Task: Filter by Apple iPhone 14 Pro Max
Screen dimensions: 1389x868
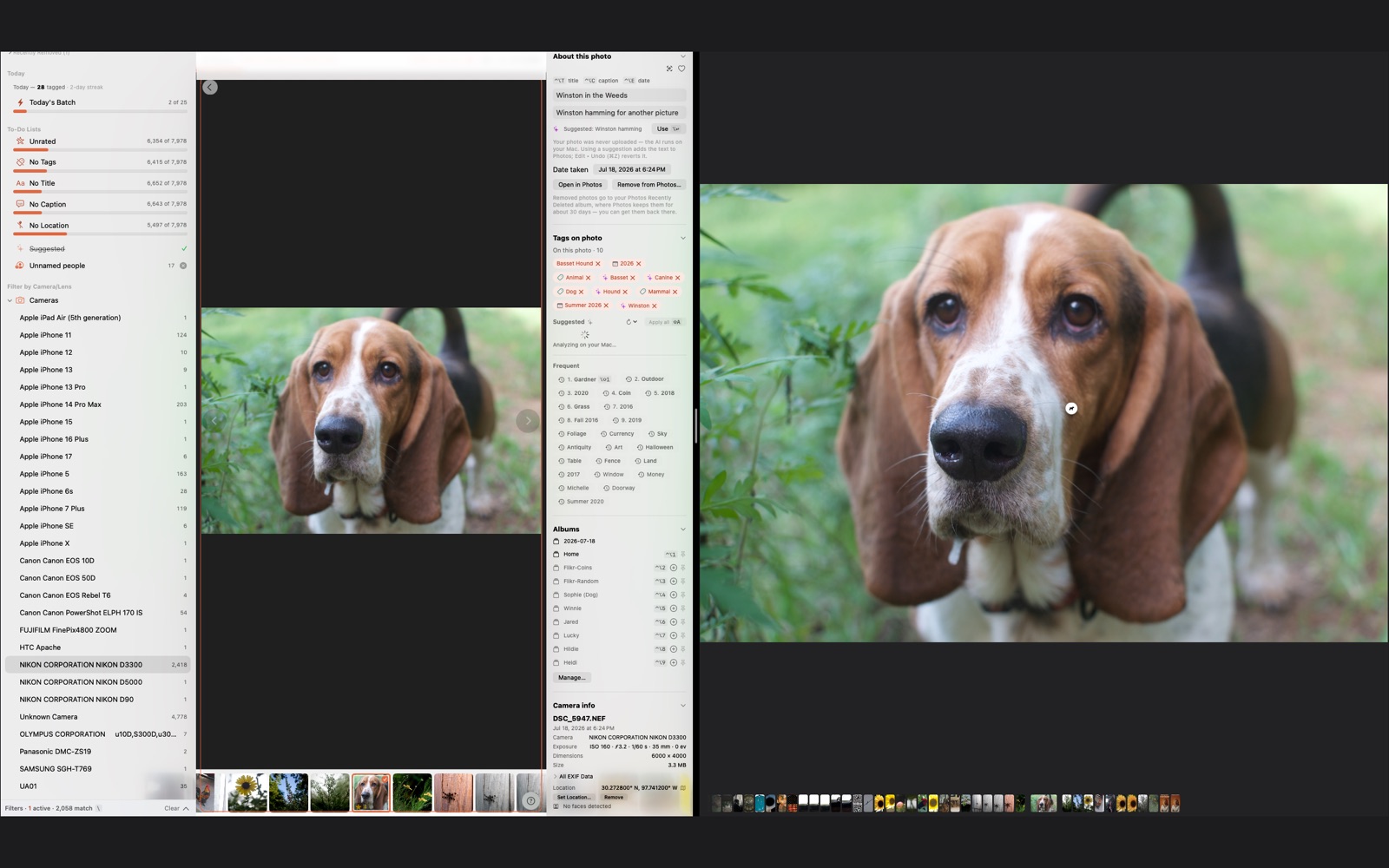Action: click(x=97, y=404)
